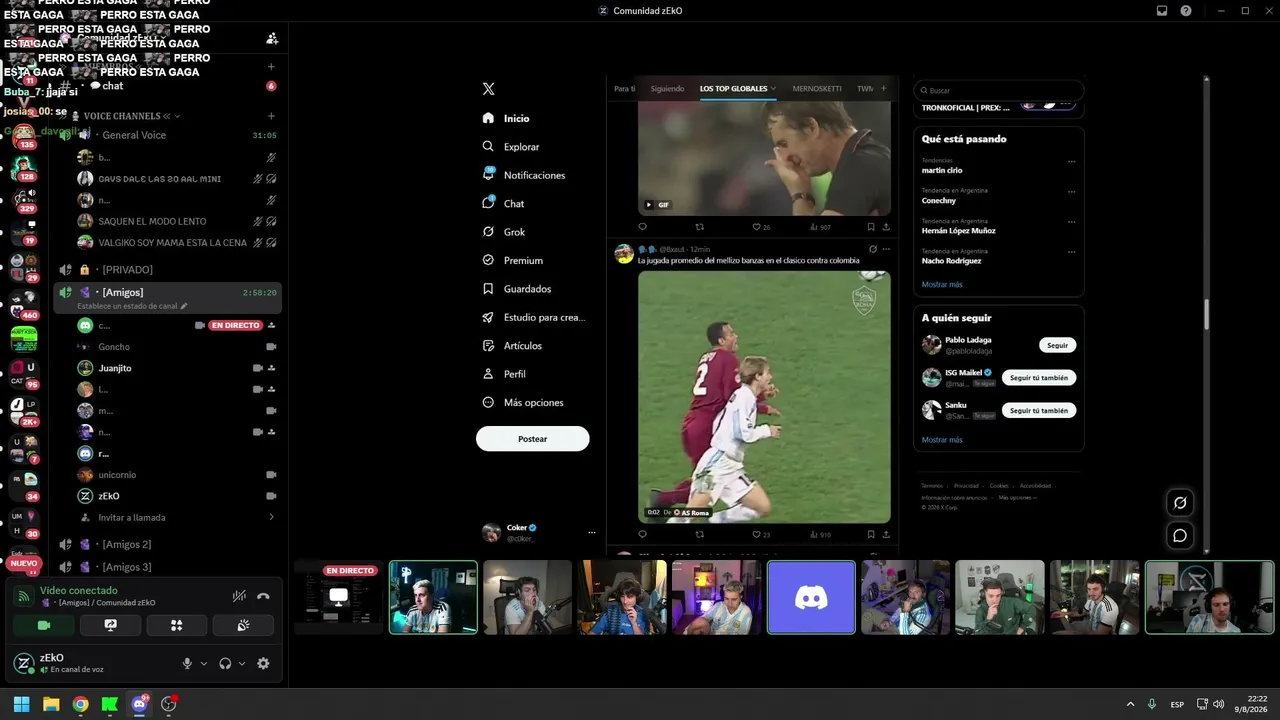Screen dimensions: 1280x720
Task: Click the X page vertical scrollbar thumb
Action: pyautogui.click(x=1205, y=314)
